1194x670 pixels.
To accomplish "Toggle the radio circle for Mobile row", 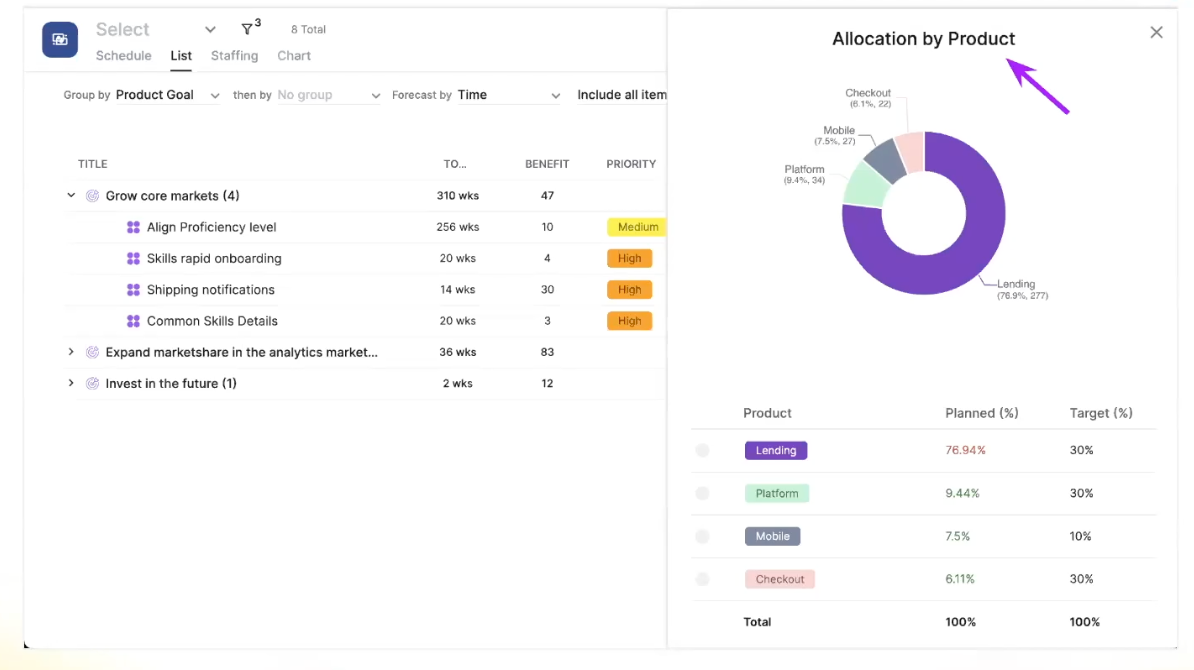I will coord(702,537).
